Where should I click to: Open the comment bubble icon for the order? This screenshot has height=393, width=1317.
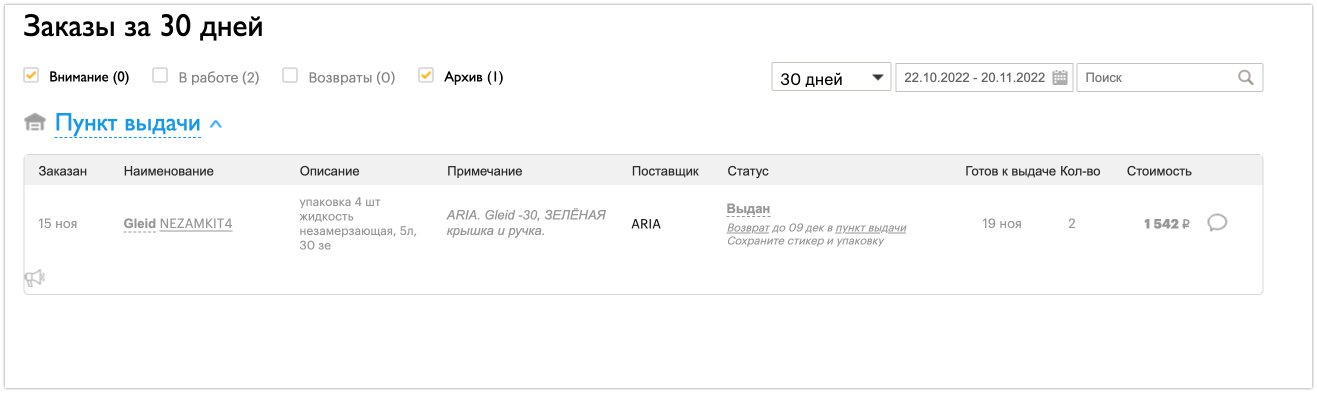[x=1217, y=223]
